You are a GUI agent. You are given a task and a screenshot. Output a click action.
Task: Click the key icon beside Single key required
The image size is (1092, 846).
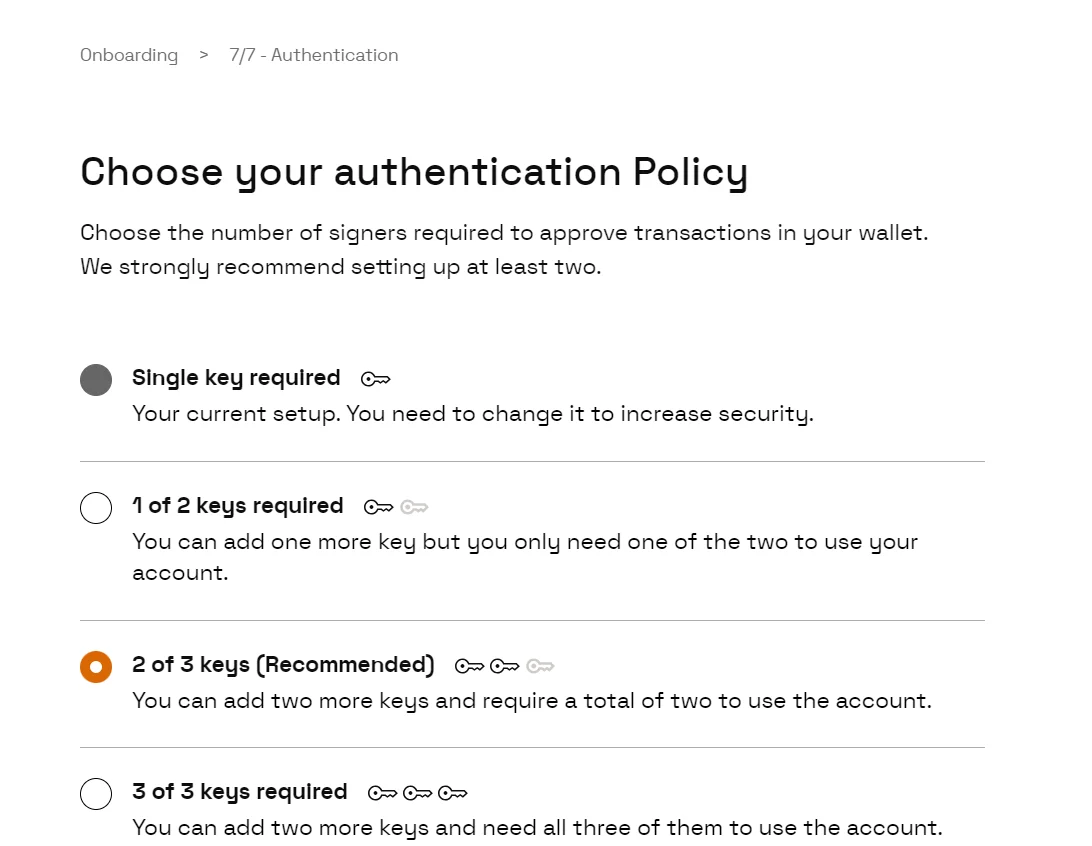[376, 379]
